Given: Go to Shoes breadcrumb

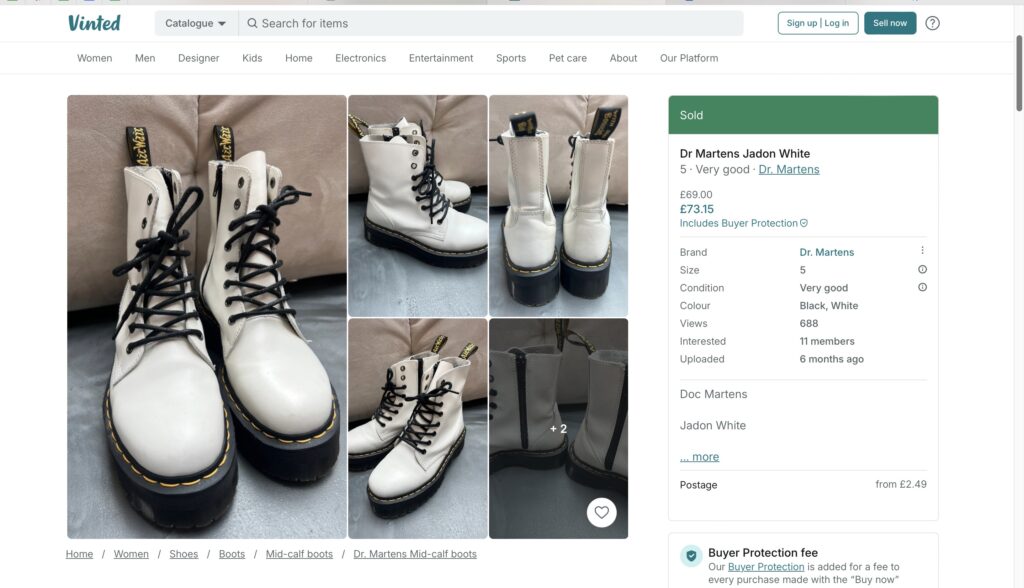Looking at the screenshot, I should 184,554.
